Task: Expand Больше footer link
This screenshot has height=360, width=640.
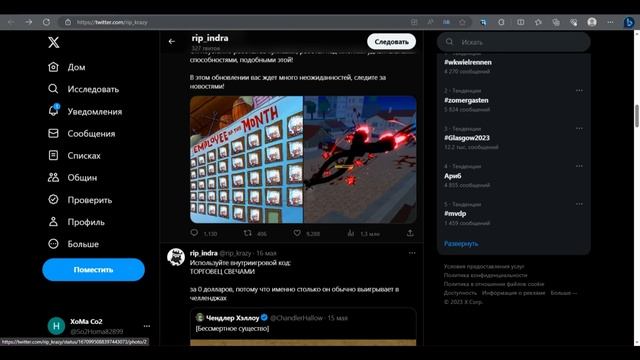Action: click(564, 293)
